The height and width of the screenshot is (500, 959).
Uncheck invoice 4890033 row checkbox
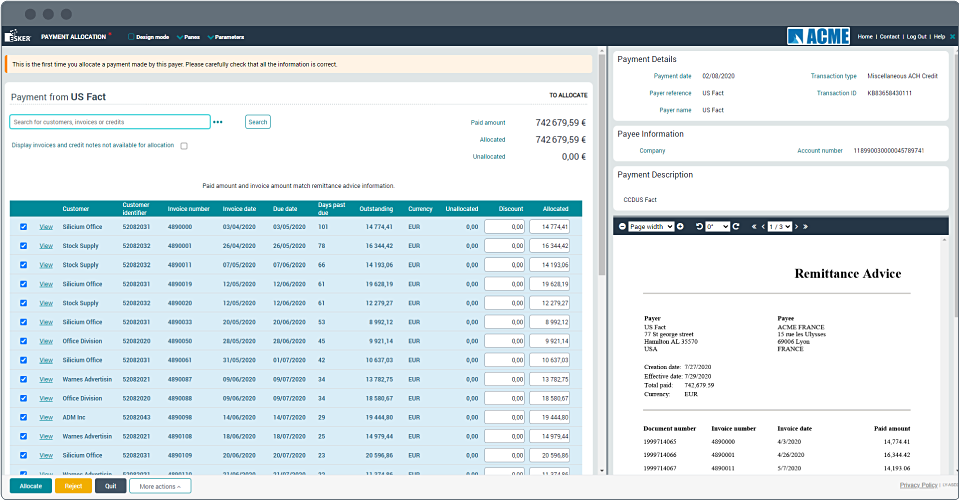[x=23, y=322]
